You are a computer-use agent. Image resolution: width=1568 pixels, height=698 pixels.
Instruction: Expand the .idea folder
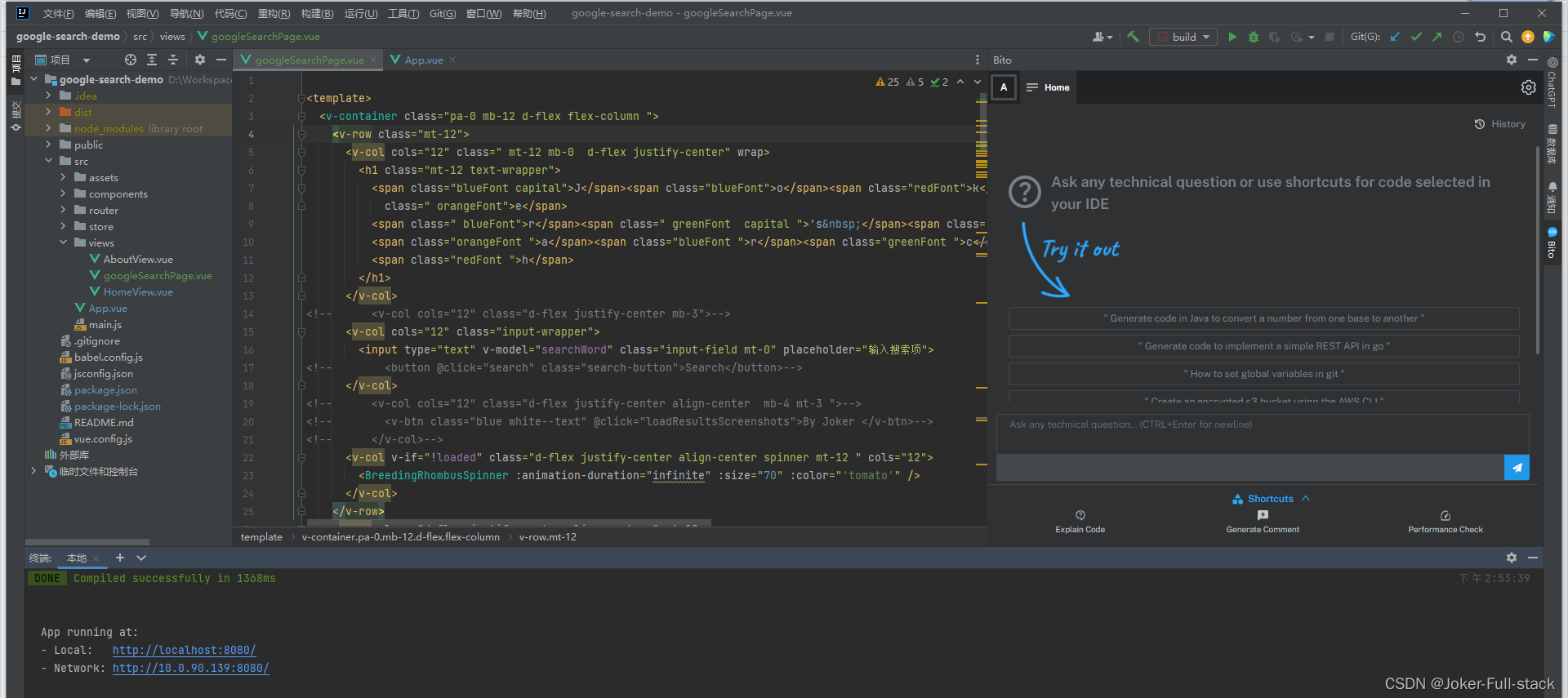(48, 96)
